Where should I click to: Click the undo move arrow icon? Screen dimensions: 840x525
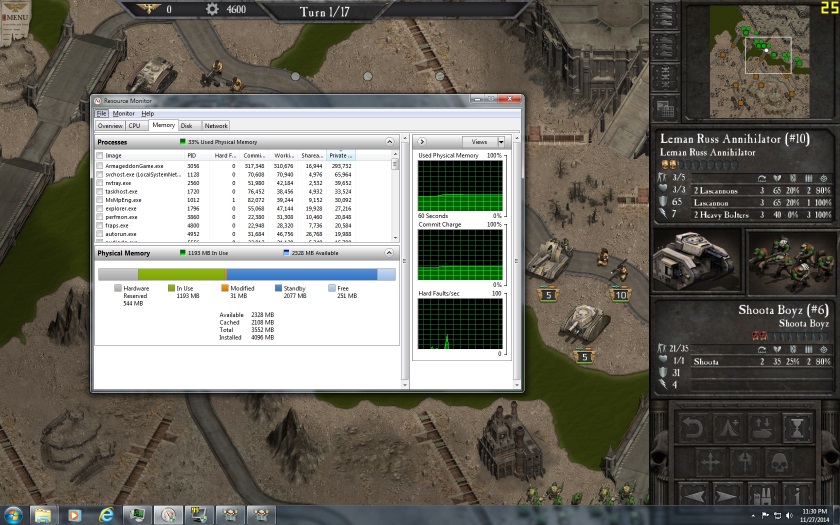690,429
